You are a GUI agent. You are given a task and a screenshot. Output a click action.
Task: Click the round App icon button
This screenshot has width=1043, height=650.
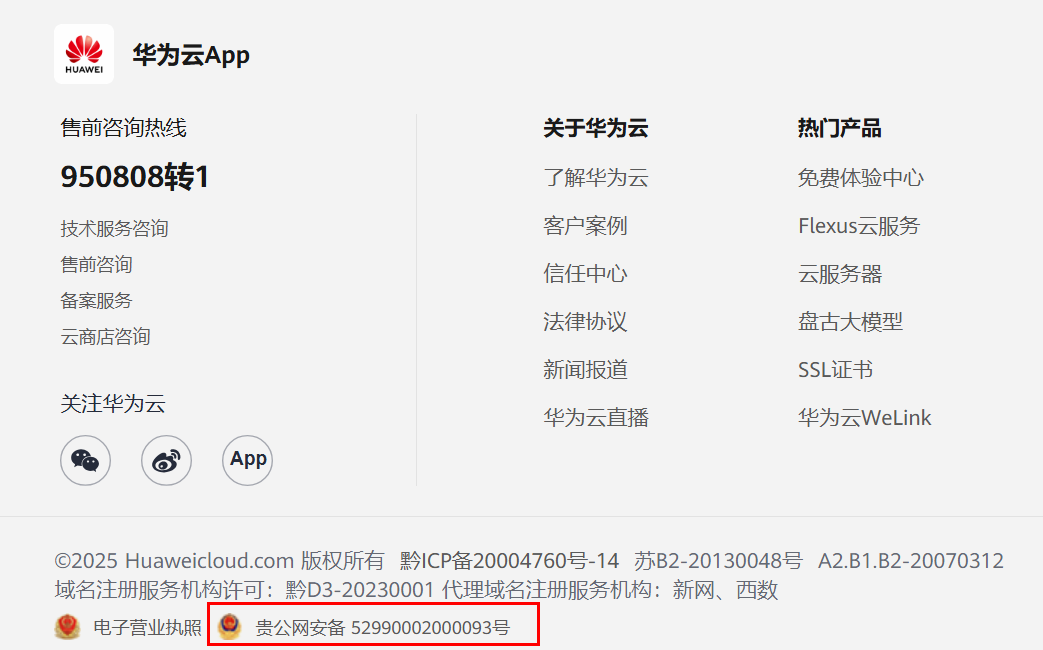(x=247, y=460)
